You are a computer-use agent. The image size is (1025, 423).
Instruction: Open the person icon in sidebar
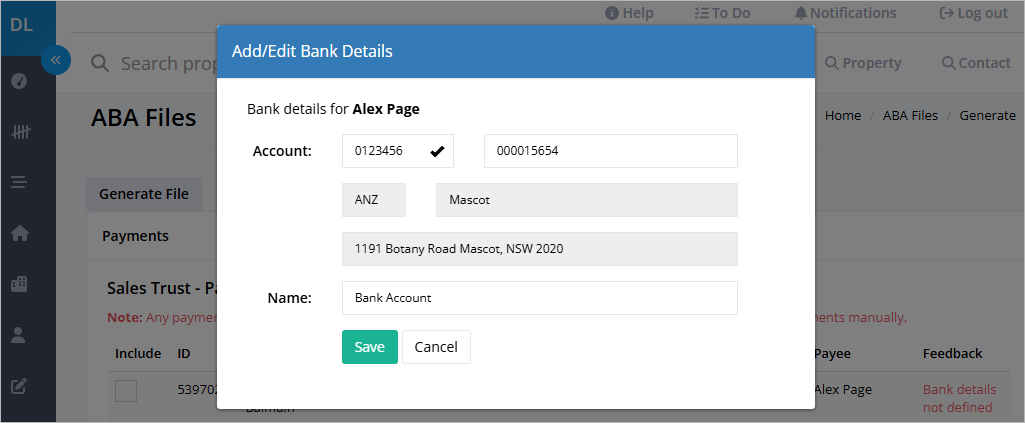[x=19, y=335]
